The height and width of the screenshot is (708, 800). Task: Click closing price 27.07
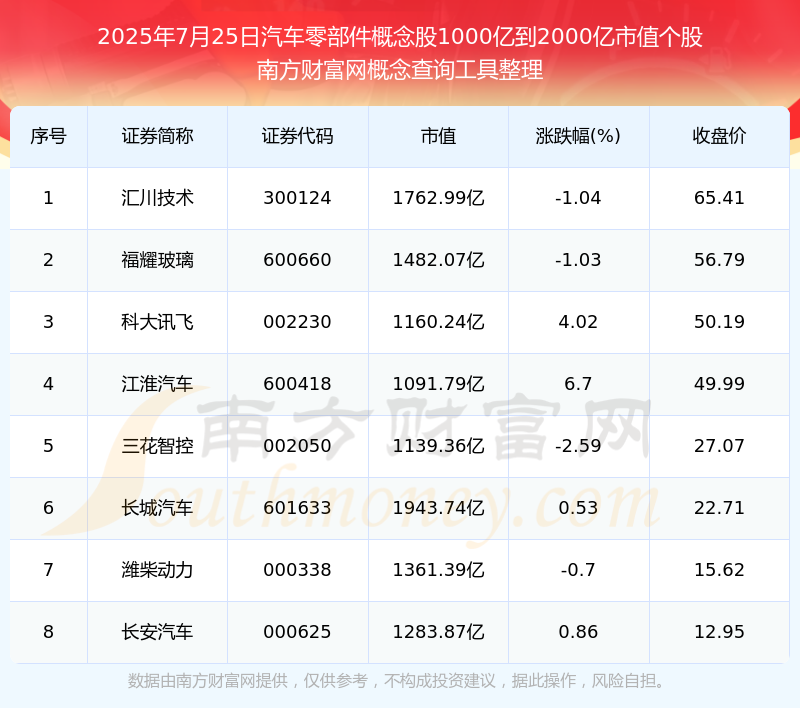pos(719,446)
